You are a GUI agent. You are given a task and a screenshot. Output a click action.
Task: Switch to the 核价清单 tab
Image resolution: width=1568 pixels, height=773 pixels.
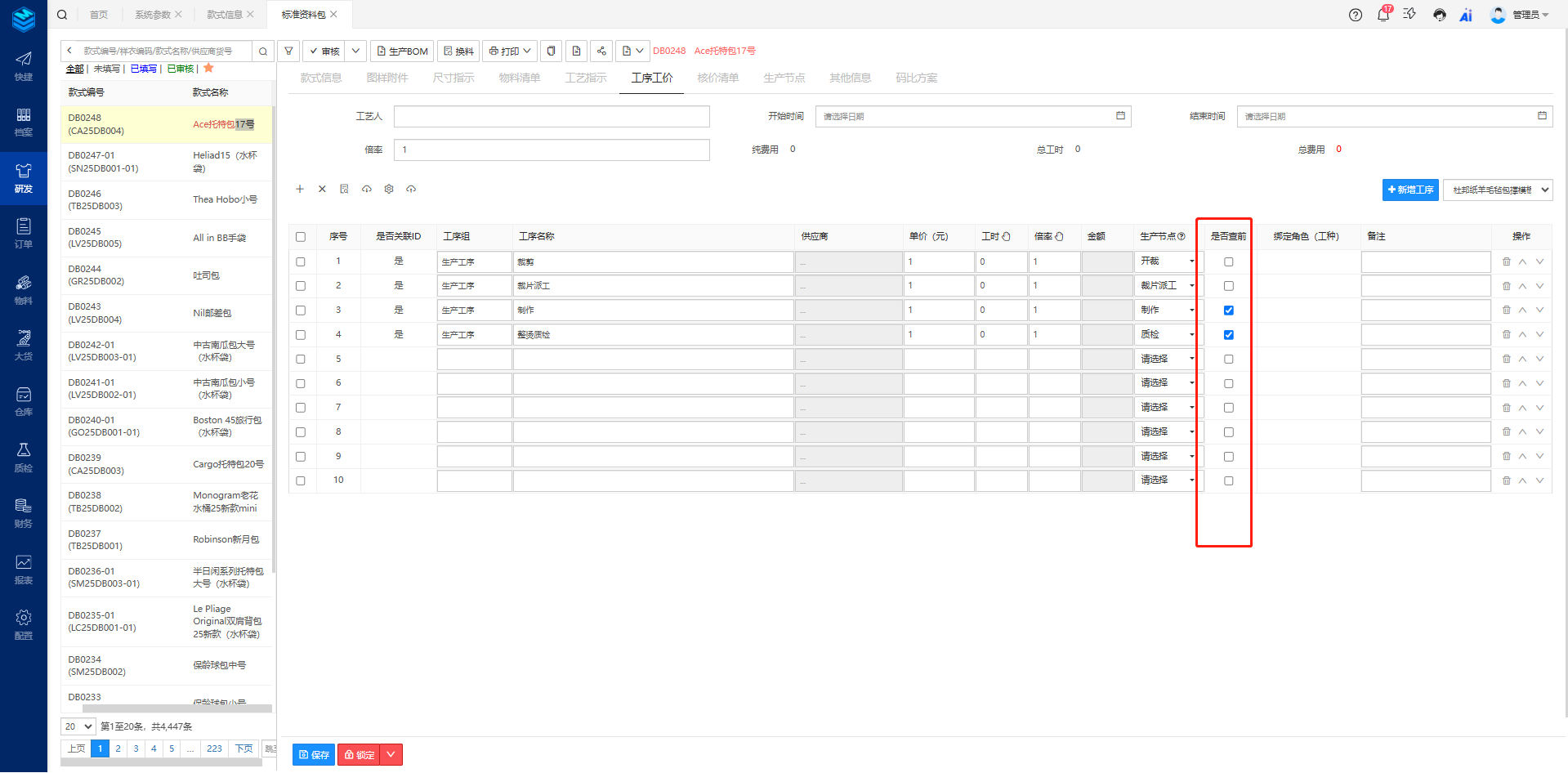tap(717, 78)
